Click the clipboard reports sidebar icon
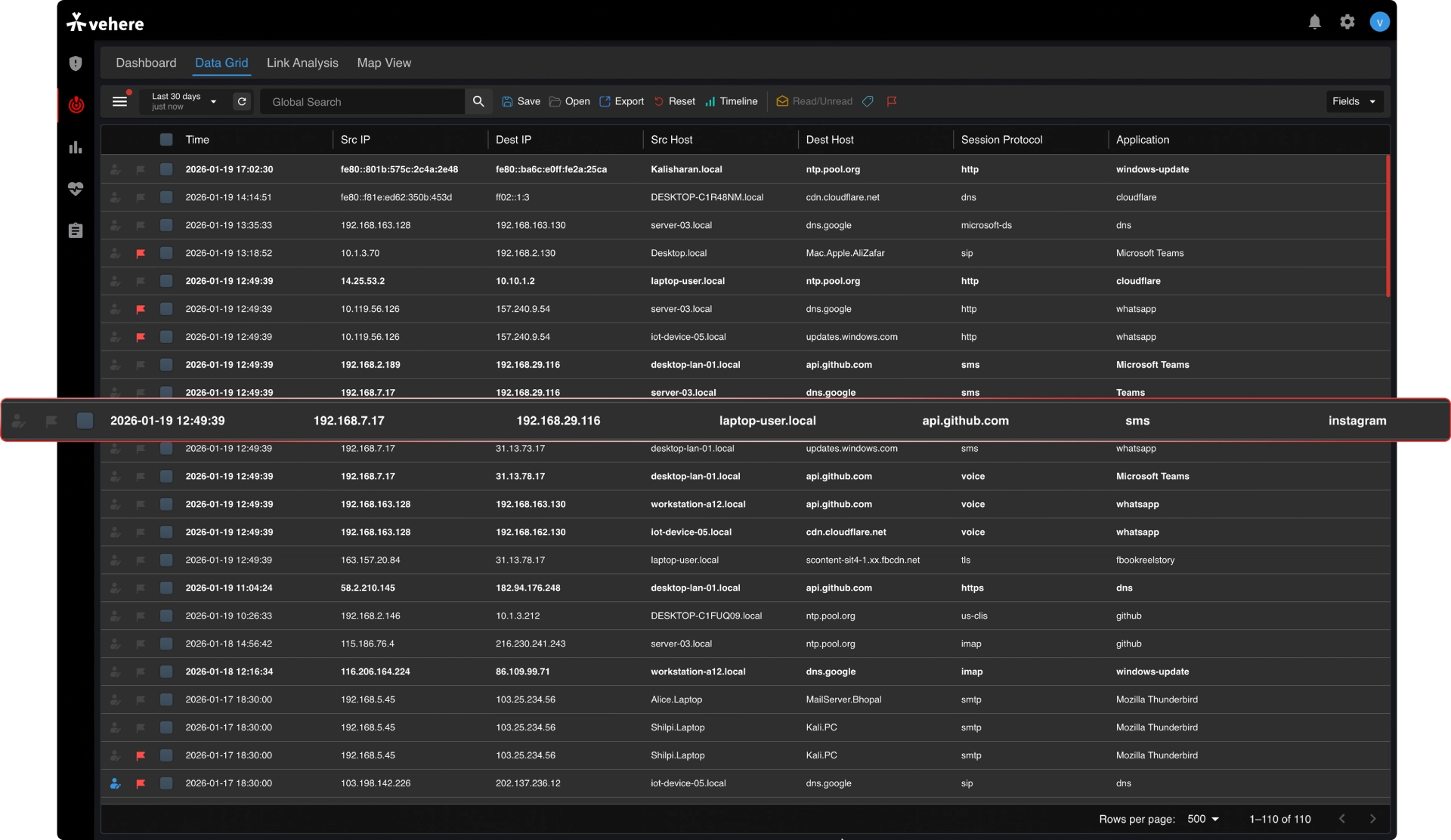 click(x=76, y=230)
